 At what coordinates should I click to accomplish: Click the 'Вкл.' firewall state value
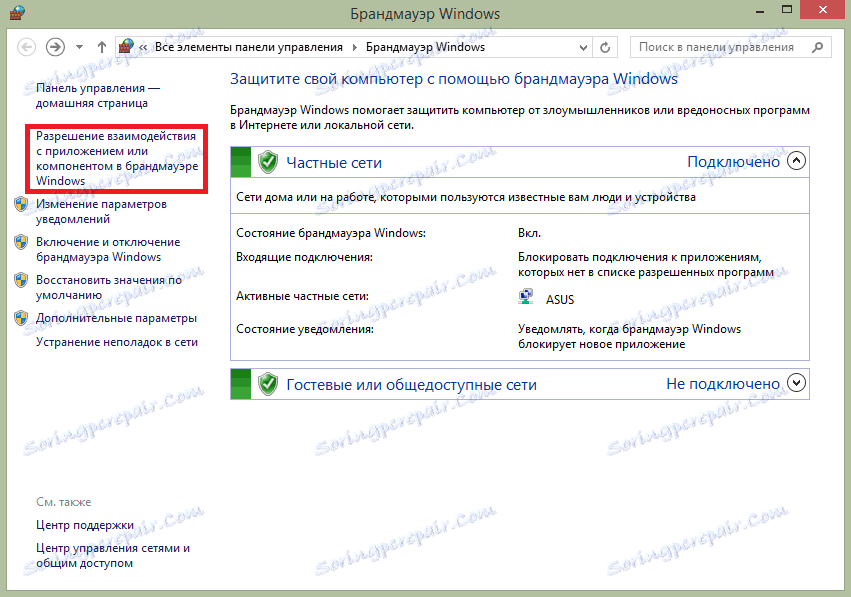[529, 233]
